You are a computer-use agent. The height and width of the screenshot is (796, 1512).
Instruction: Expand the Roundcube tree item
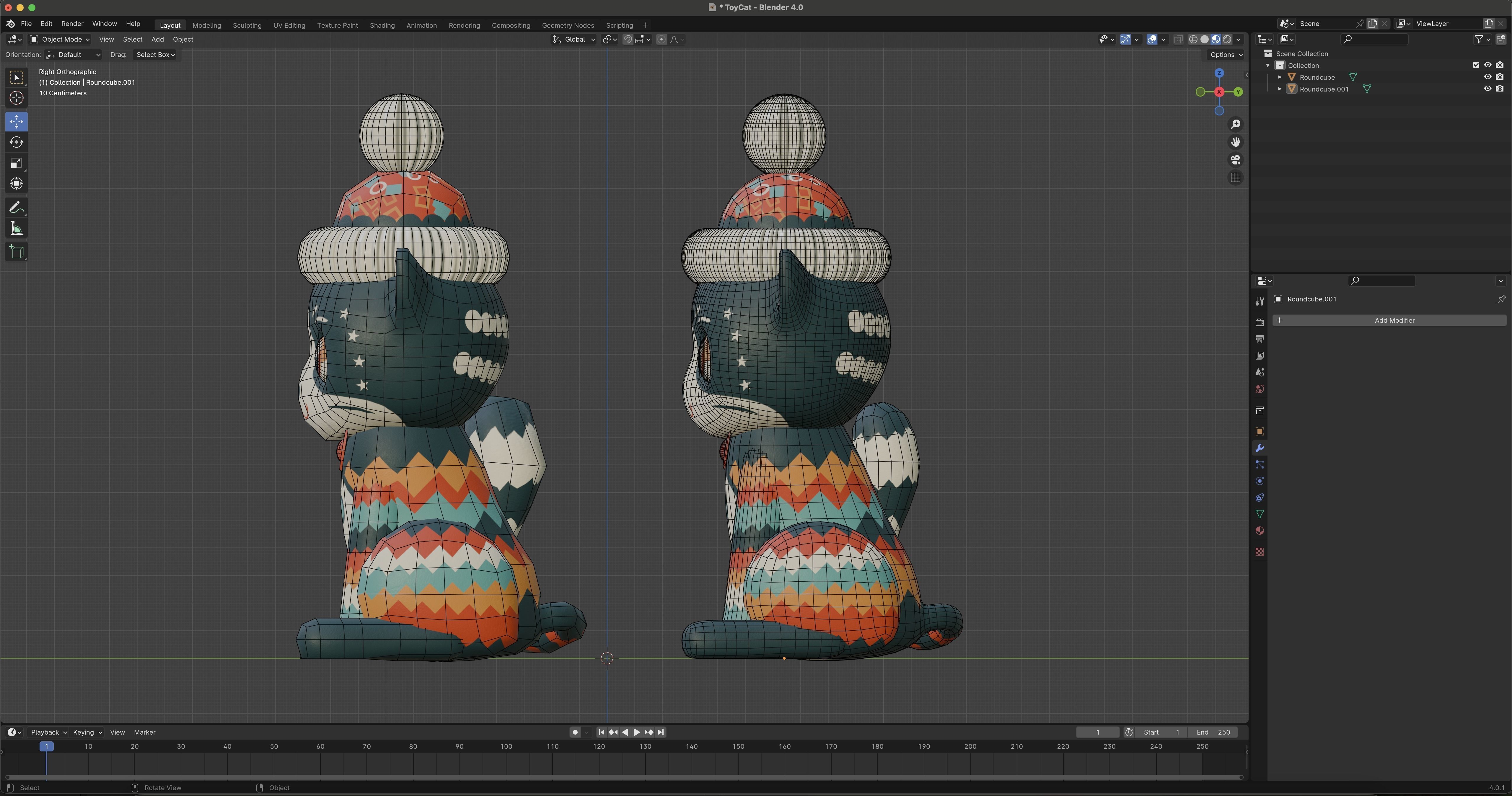[1280, 77]
